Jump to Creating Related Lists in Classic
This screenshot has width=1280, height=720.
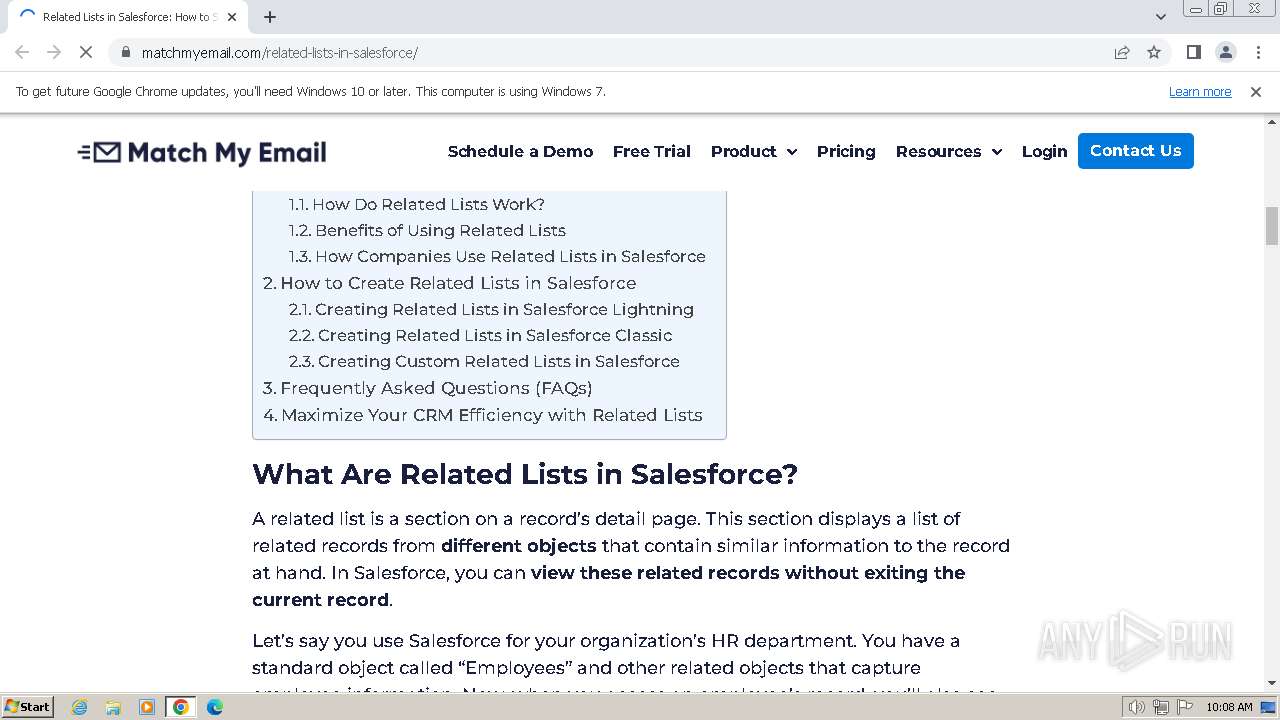point(481,335)
